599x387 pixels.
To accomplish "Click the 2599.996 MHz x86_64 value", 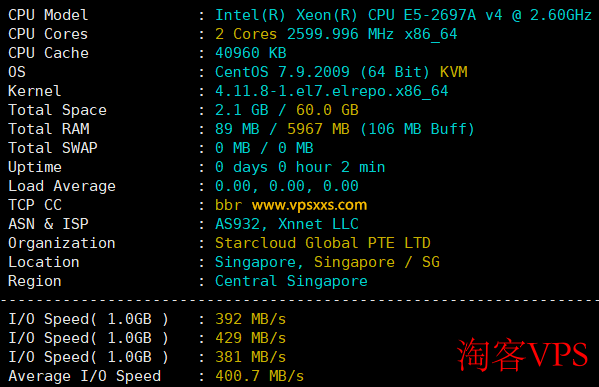I will click(372, 34).
